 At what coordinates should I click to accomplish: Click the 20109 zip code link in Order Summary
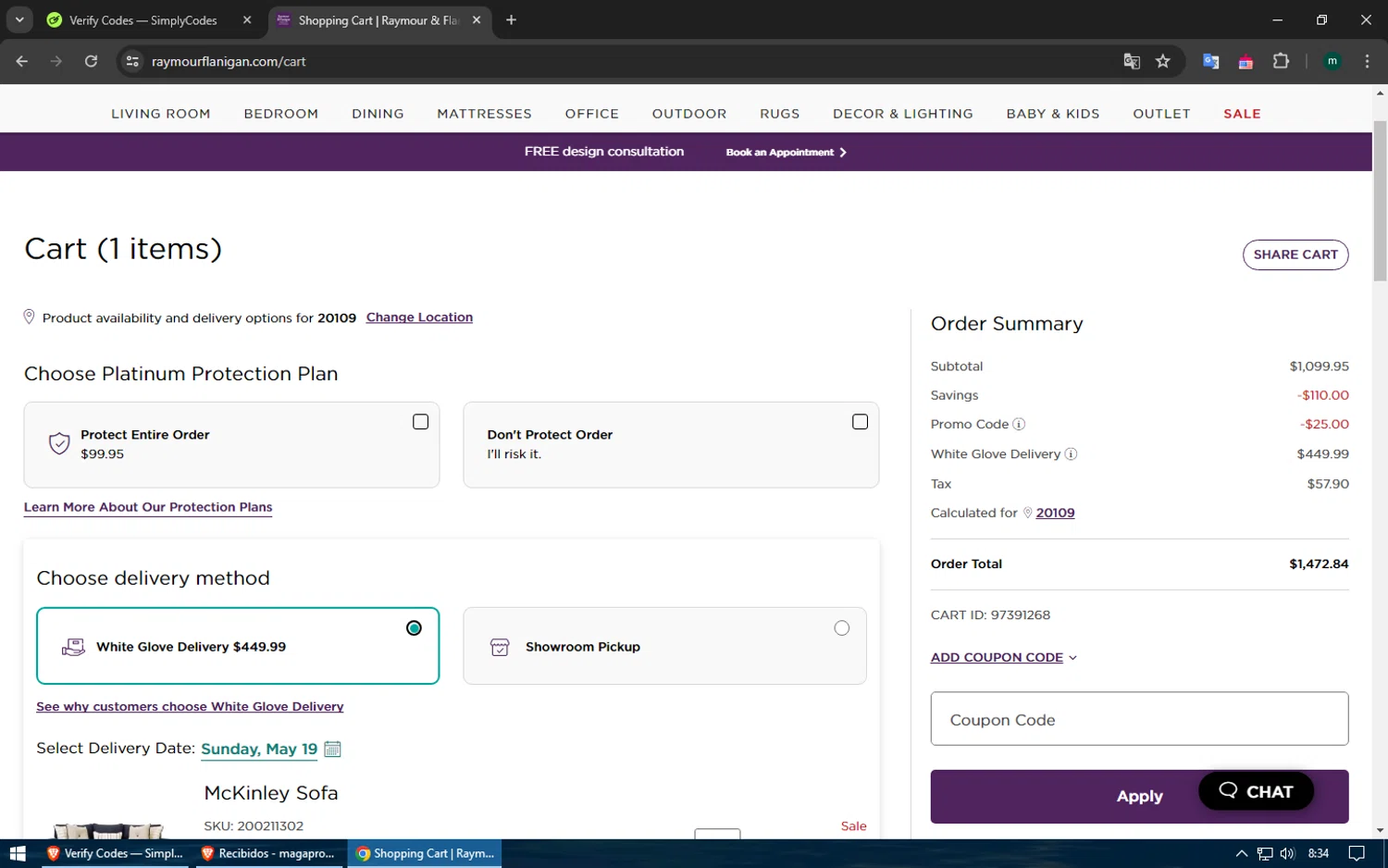coord(1055,513)
